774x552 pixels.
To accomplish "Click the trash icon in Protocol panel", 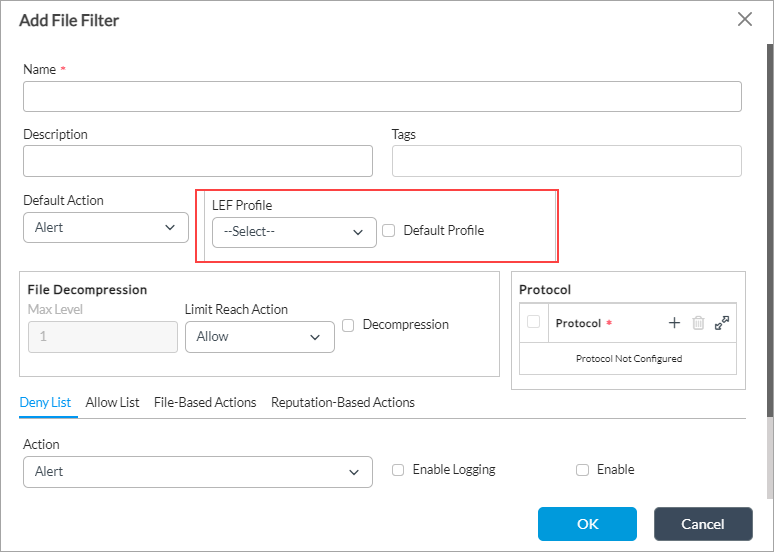I will pyautogui.click(x=698, y=323).
